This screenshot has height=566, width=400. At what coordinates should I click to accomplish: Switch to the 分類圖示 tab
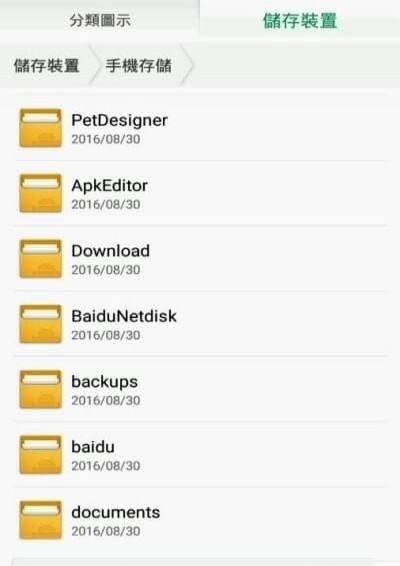coord(100,20)
